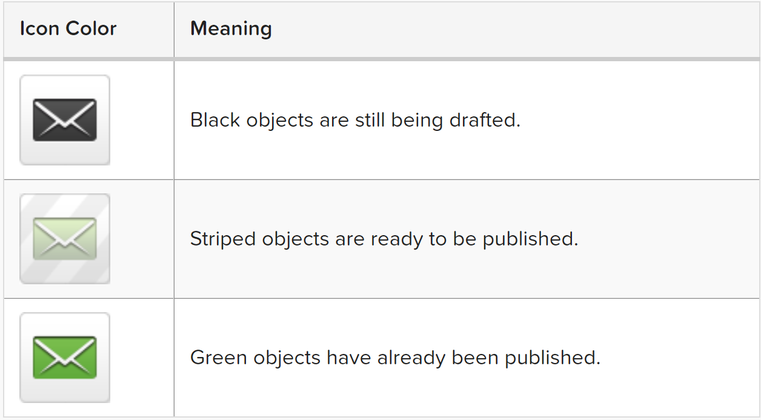Click the word 'Striped' in second row
The height and width of the screenshot is (420, 761).
(223, 239)
